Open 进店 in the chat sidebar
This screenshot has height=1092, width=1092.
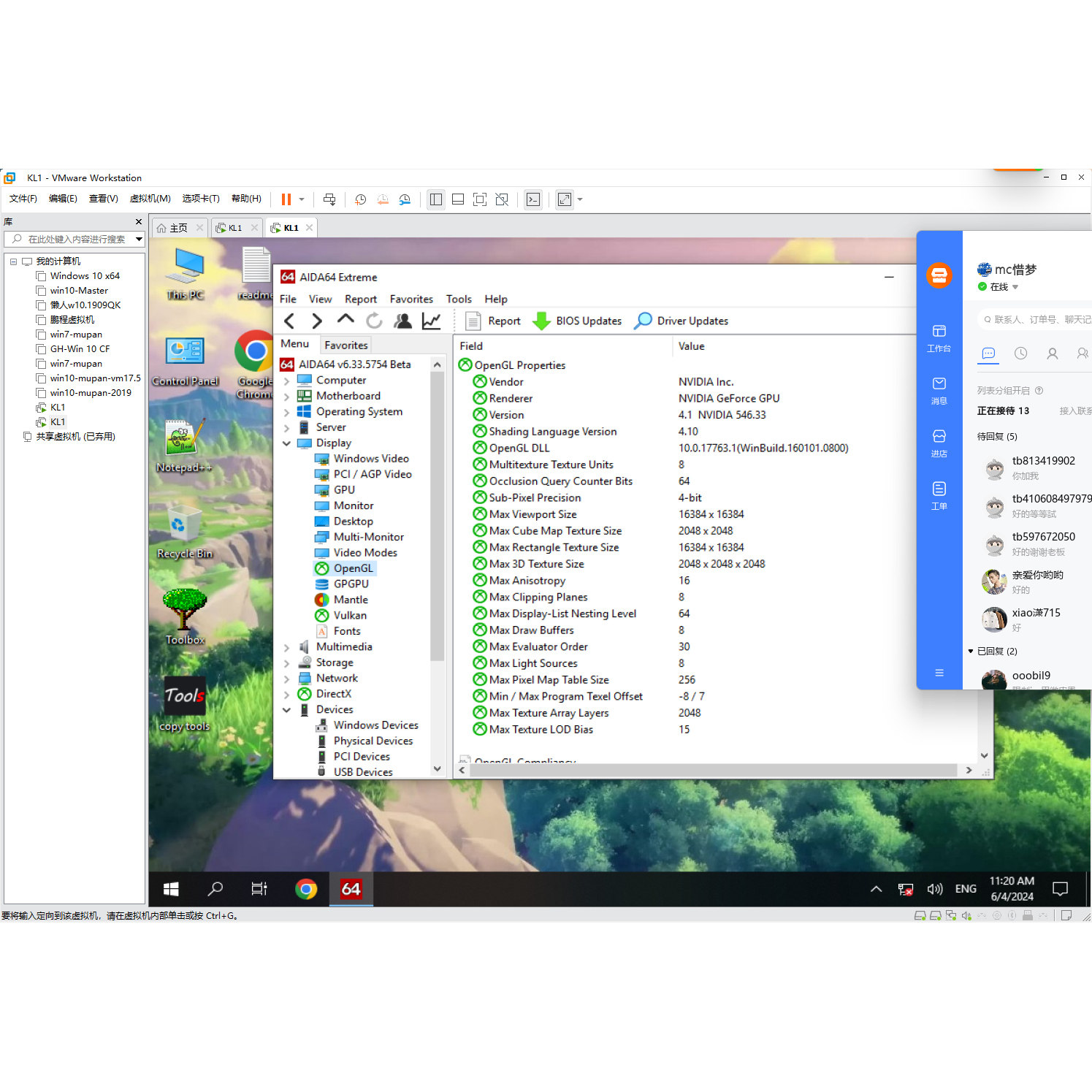939,444
